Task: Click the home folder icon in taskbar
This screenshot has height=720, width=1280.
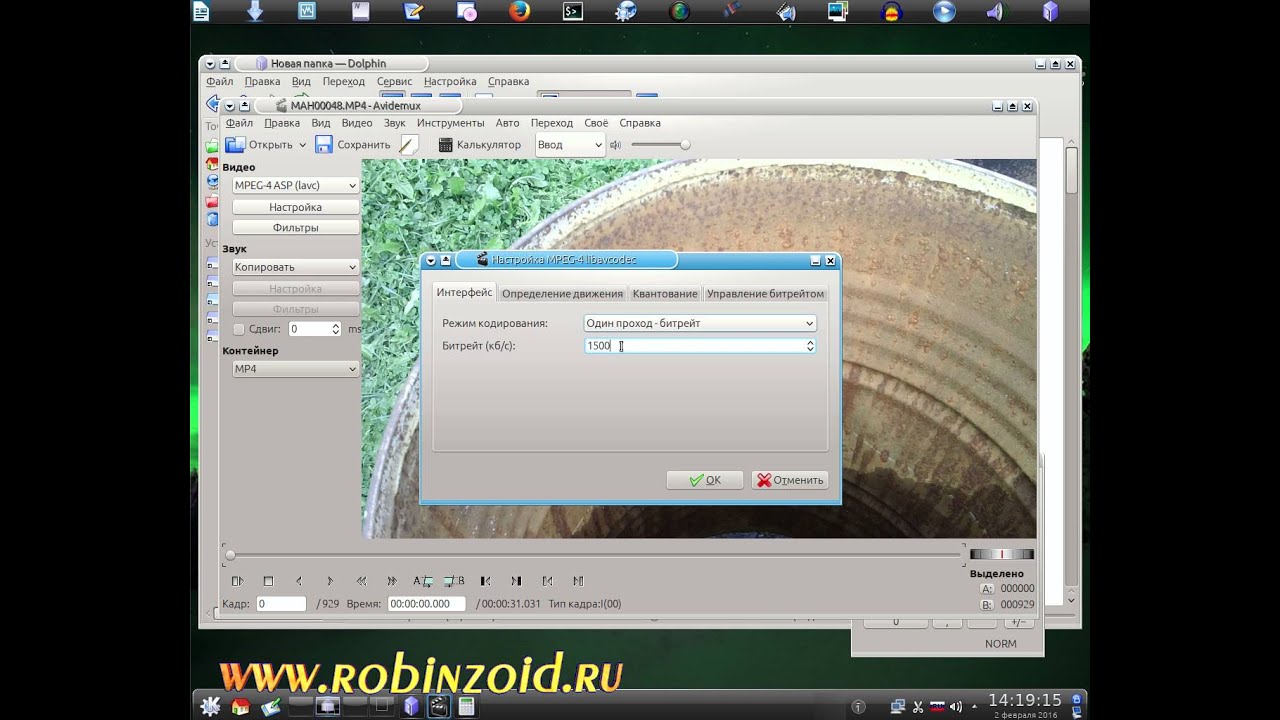Action: pos(240,706)
